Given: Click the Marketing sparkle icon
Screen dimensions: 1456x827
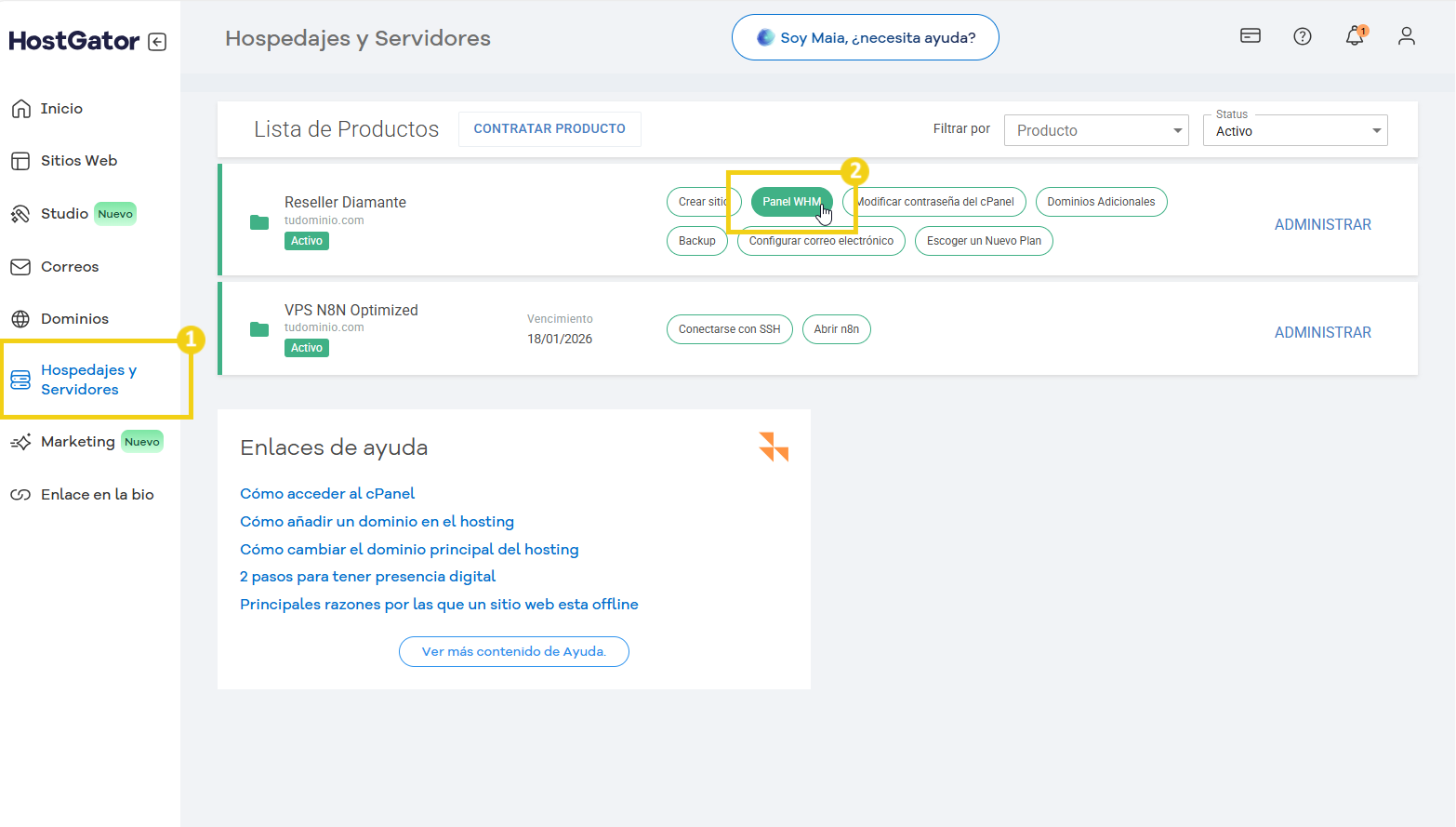Looking at the screenshot, I should click(x=20, y=442).
